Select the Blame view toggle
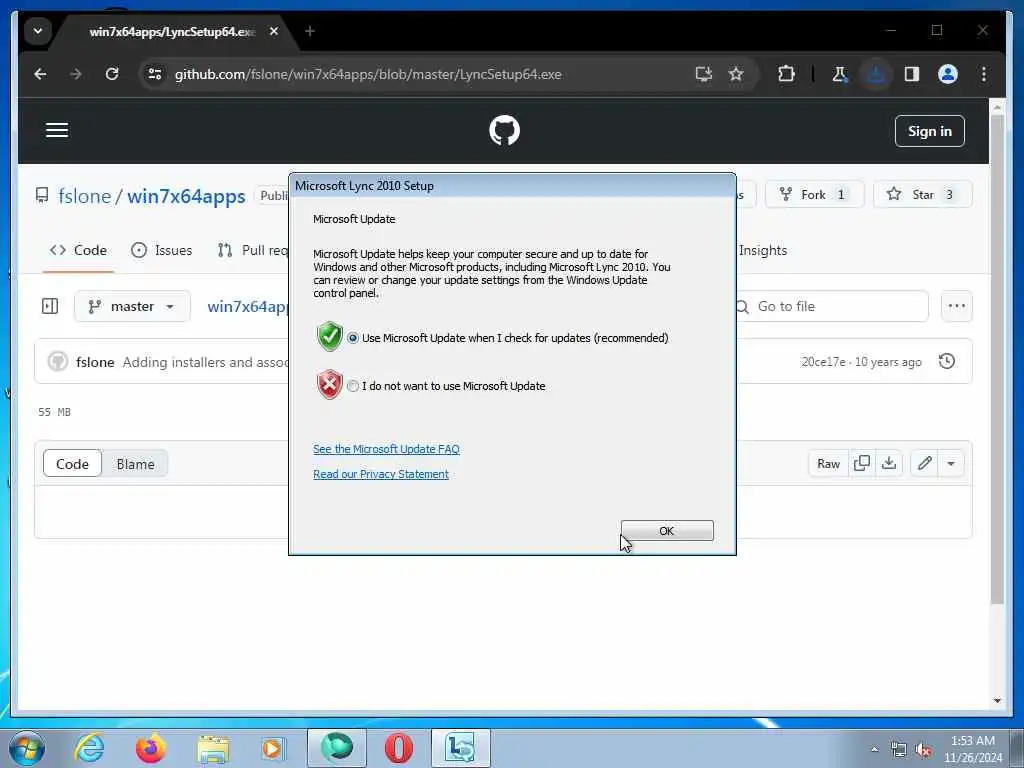The width and height of the screenshot is (1024, 768). click(135, 464)
